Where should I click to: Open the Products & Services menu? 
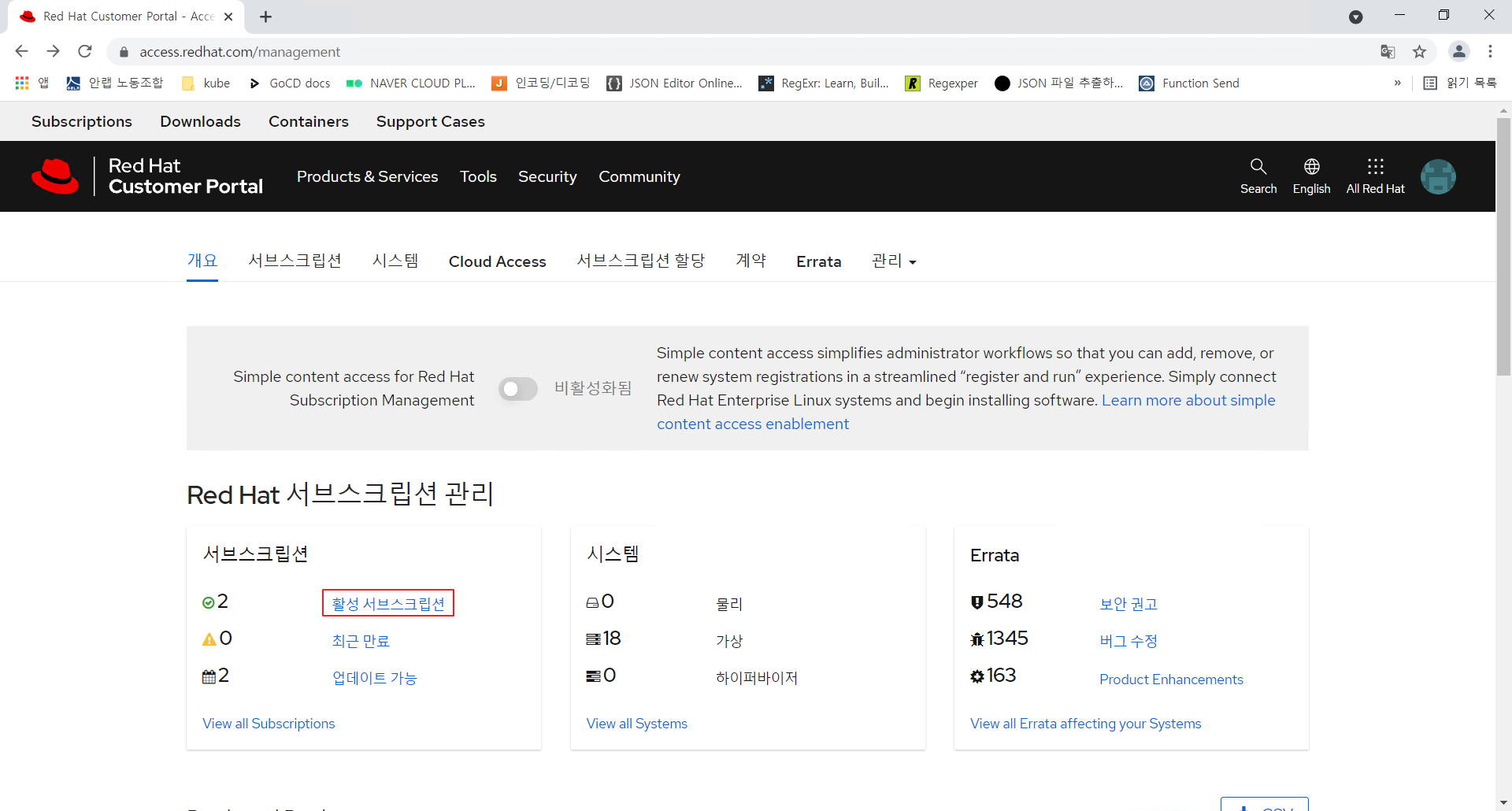coord(367,176)
